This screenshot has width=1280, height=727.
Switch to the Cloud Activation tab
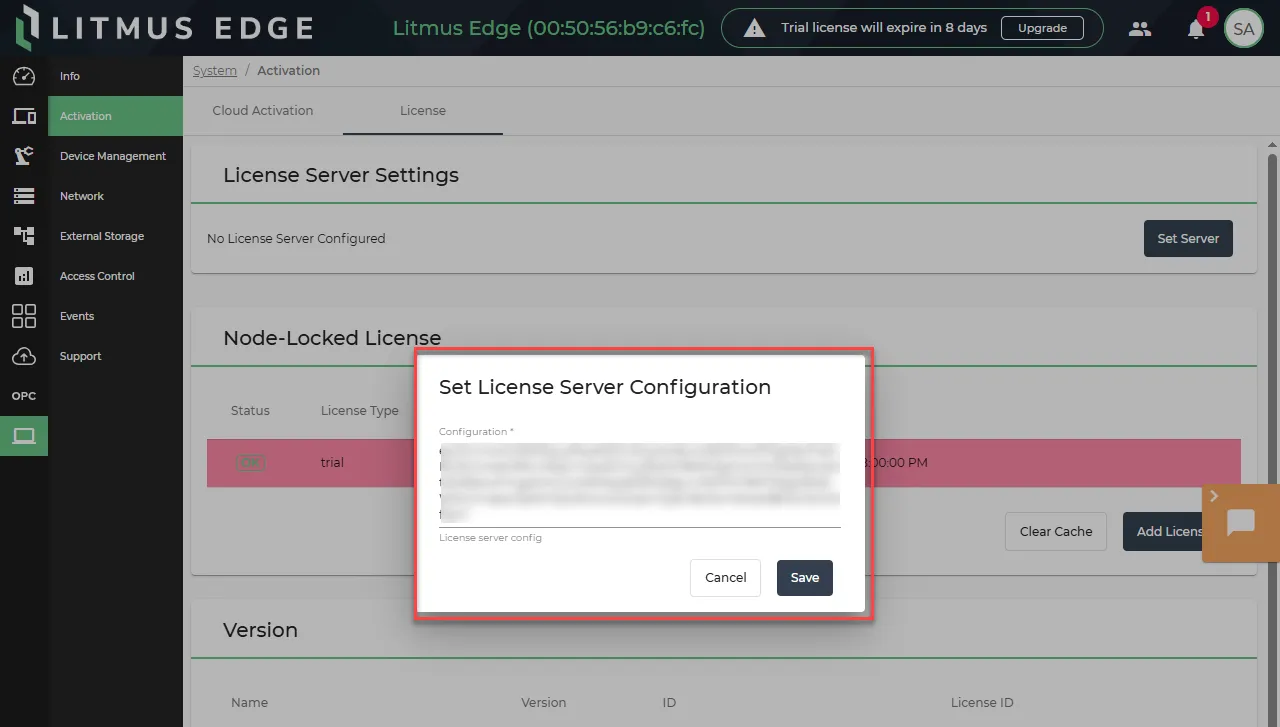coord(263,111)
